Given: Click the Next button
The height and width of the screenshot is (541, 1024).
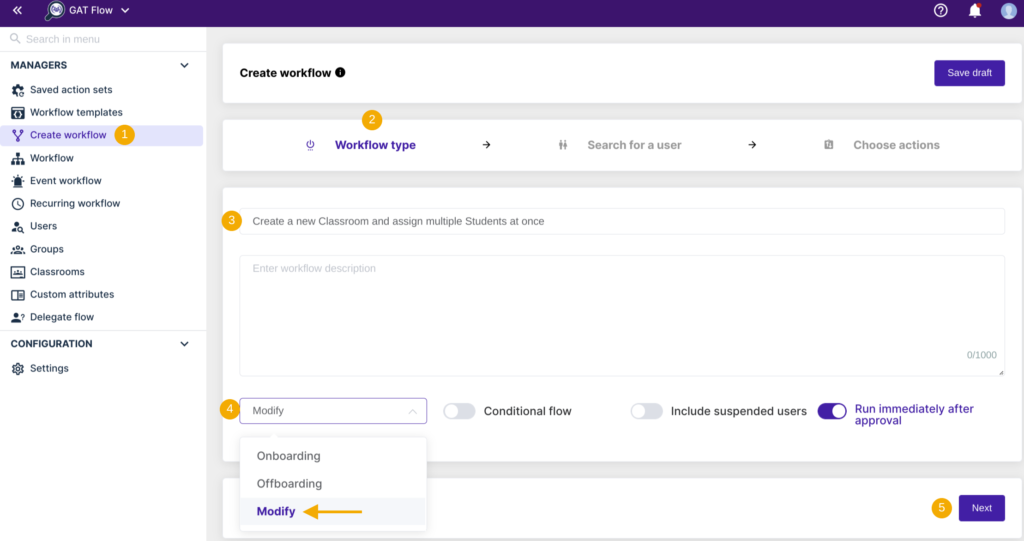Looking at the screenshot, I should click(x=982, y=508).
